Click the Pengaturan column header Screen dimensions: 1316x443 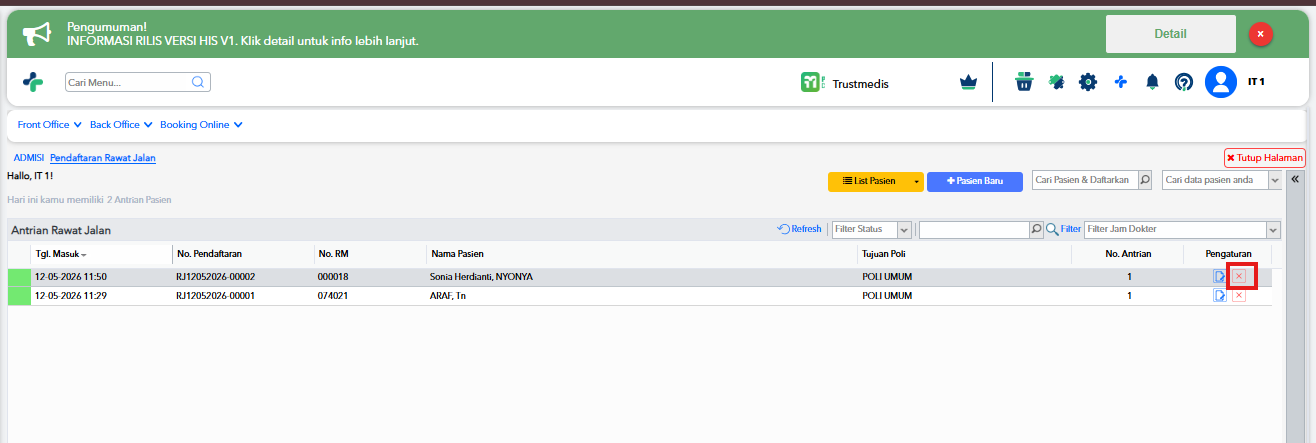coord(1228,254)
